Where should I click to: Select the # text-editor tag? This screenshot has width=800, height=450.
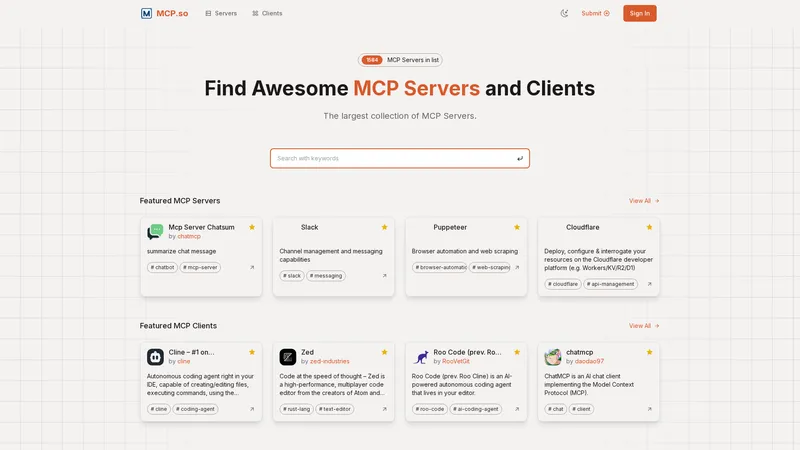[335, 409]
